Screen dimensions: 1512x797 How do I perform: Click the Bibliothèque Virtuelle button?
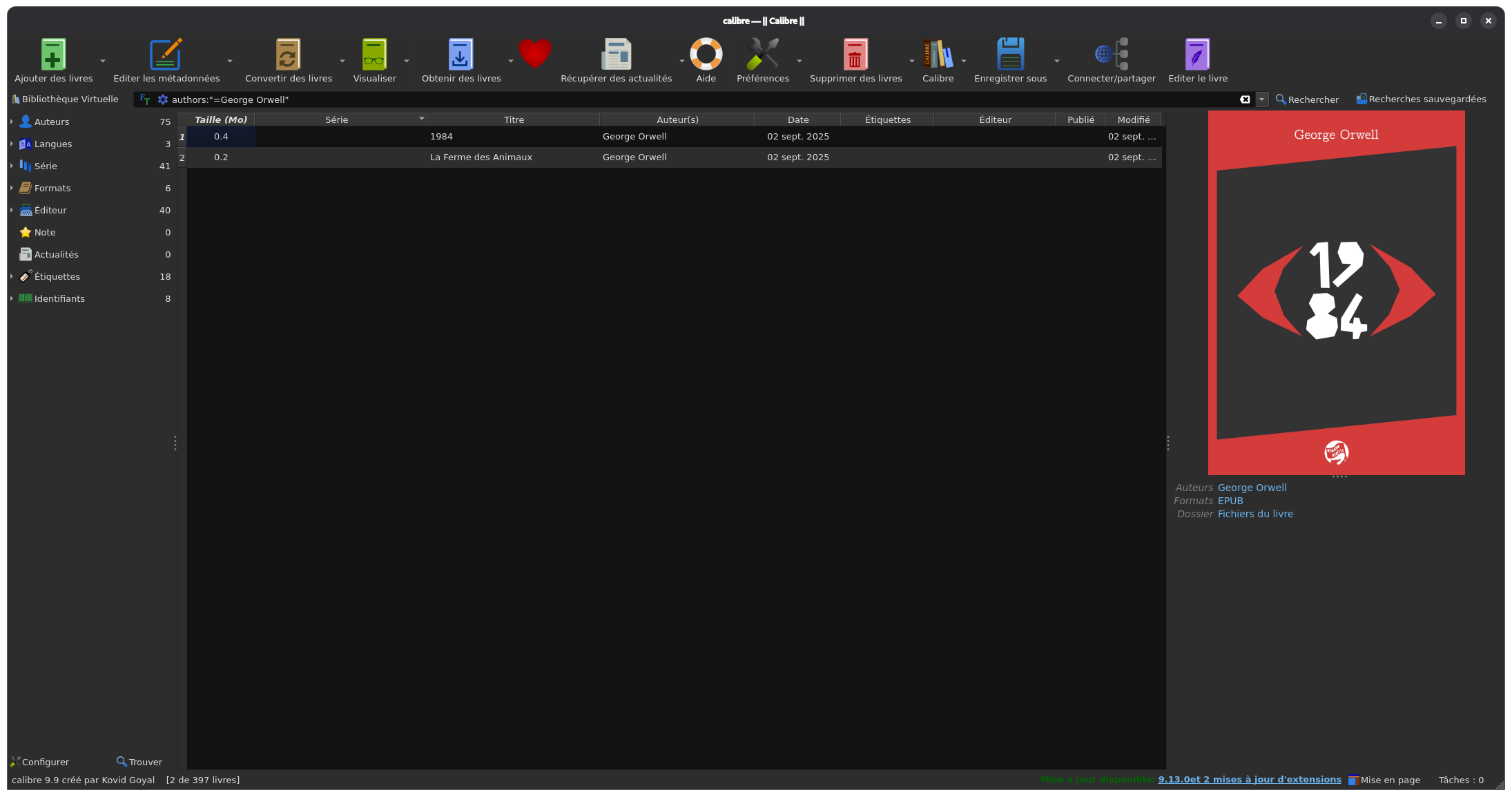pyautogui.click(x=65, y=99)
